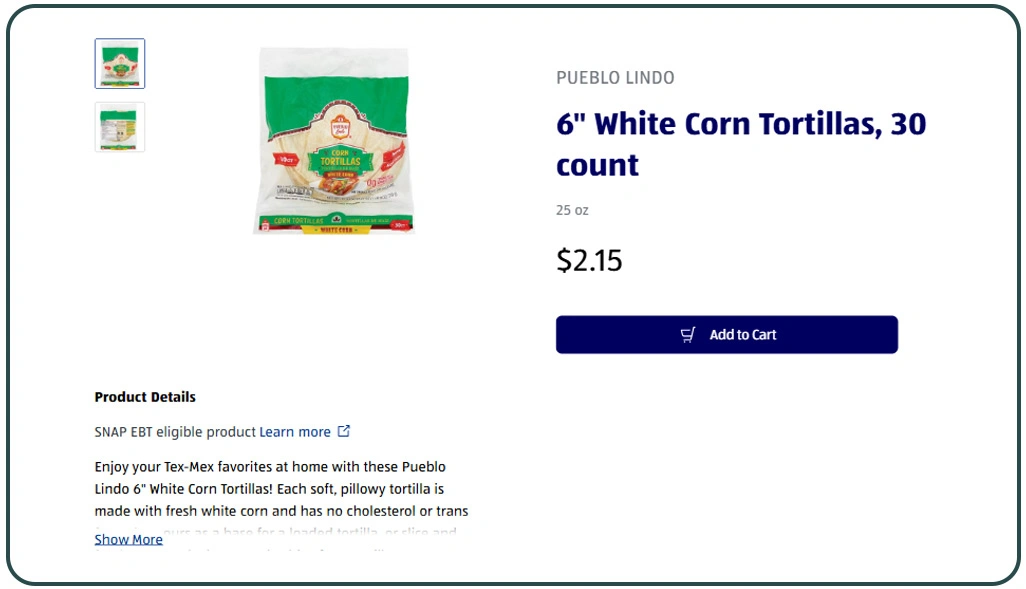This screenshot has height=589, width=1026.
Task: Click the Add to Cart button
Action: 726,335
